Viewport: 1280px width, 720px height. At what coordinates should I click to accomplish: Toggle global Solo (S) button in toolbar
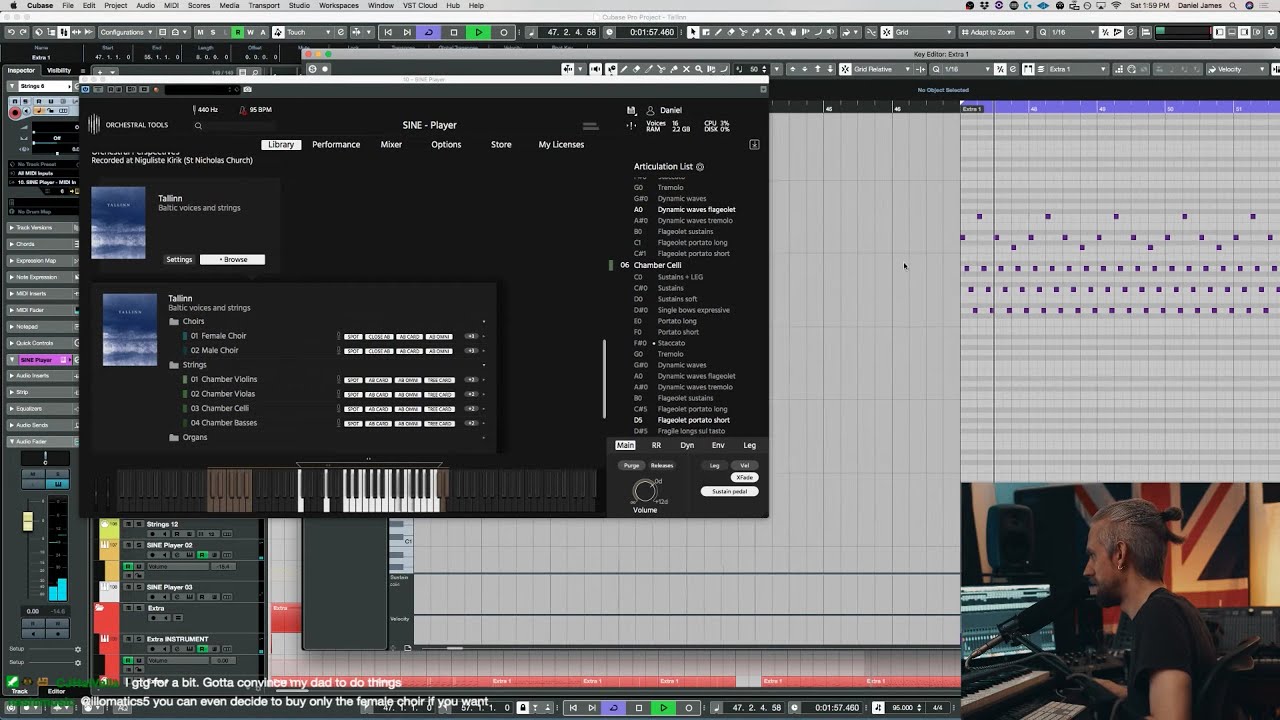click(x=212, y=32)
